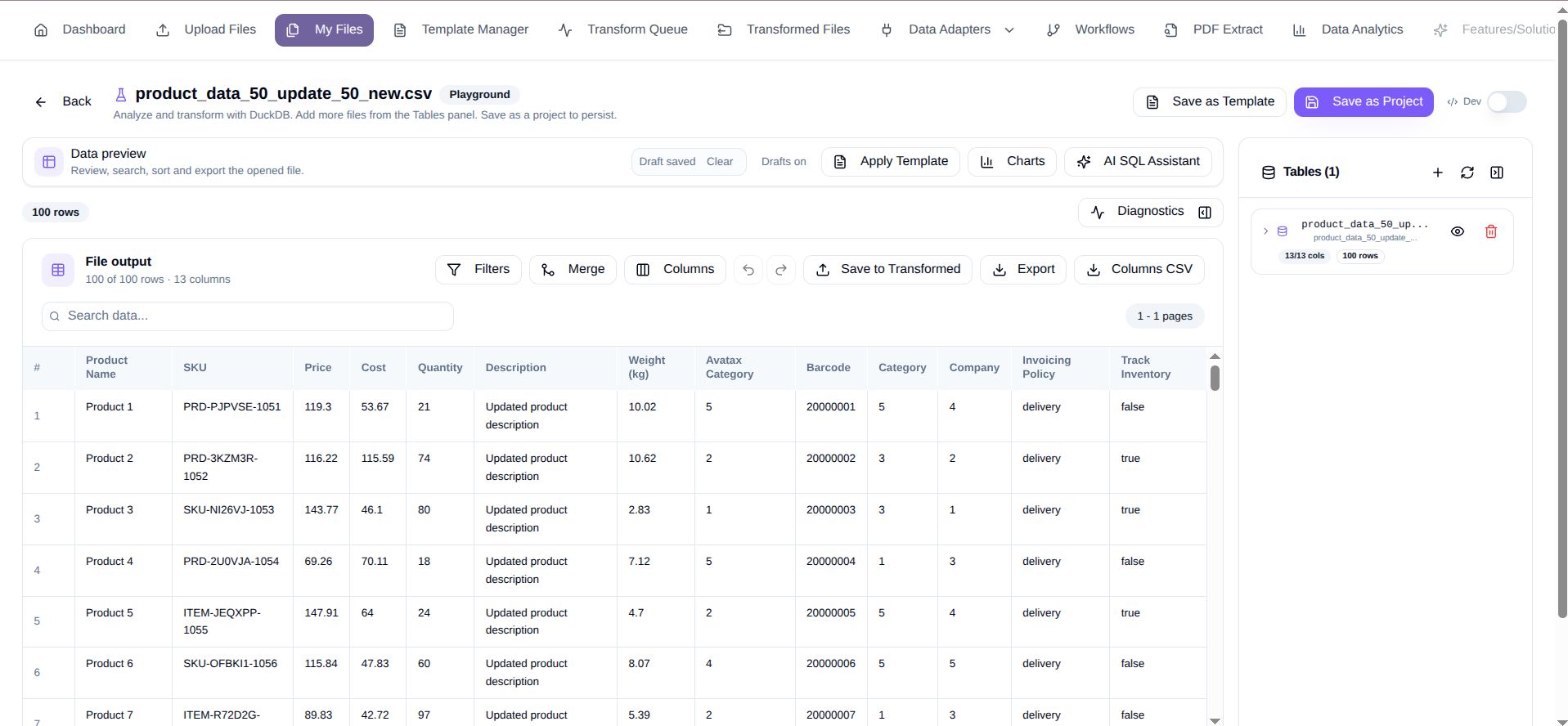Toggle visibility eye for product_data table
This screenshot has width=1568, height=726.
(x=1458, y=231)
